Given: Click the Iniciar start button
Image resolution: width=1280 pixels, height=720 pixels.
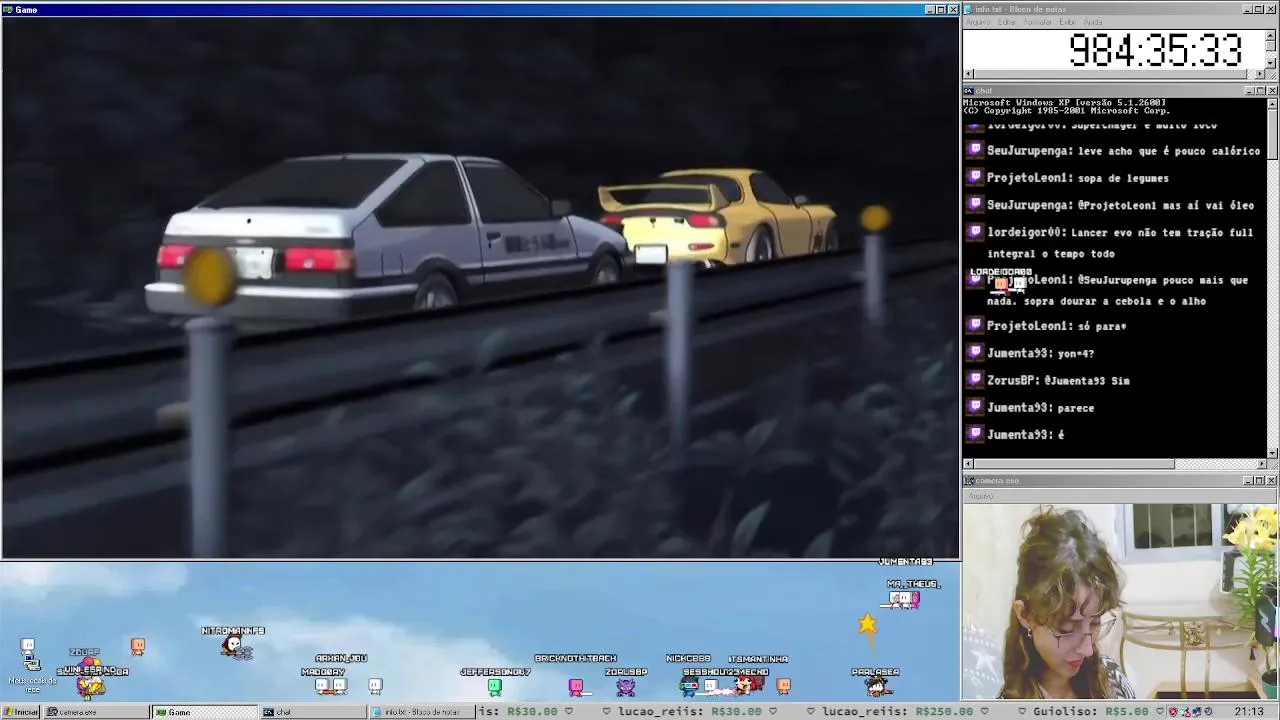Looking at the screenshot, I should coord(20,712).
